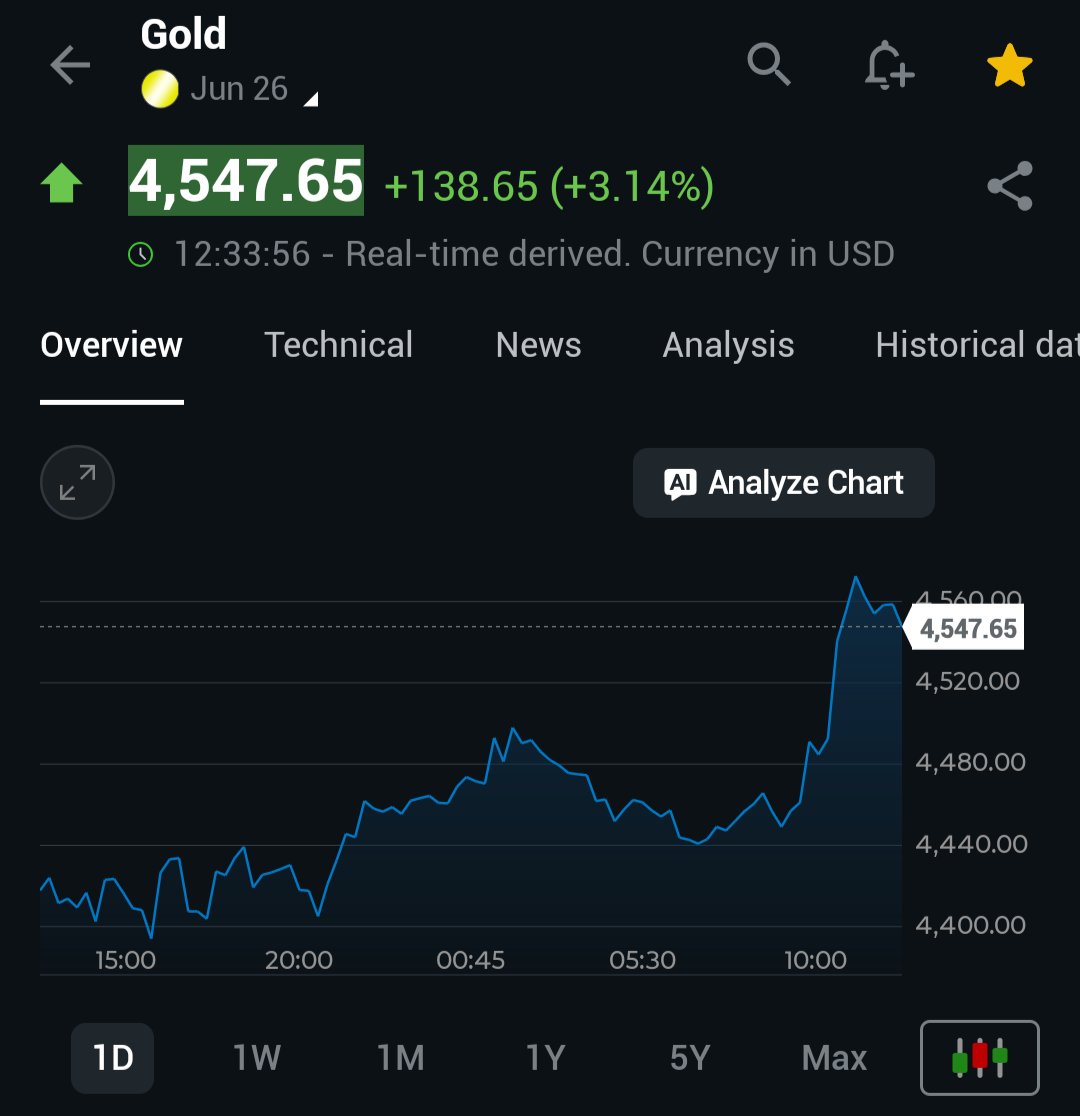Tap the 15:00 time axis label

pyautogui.click(x=125, y=960)
